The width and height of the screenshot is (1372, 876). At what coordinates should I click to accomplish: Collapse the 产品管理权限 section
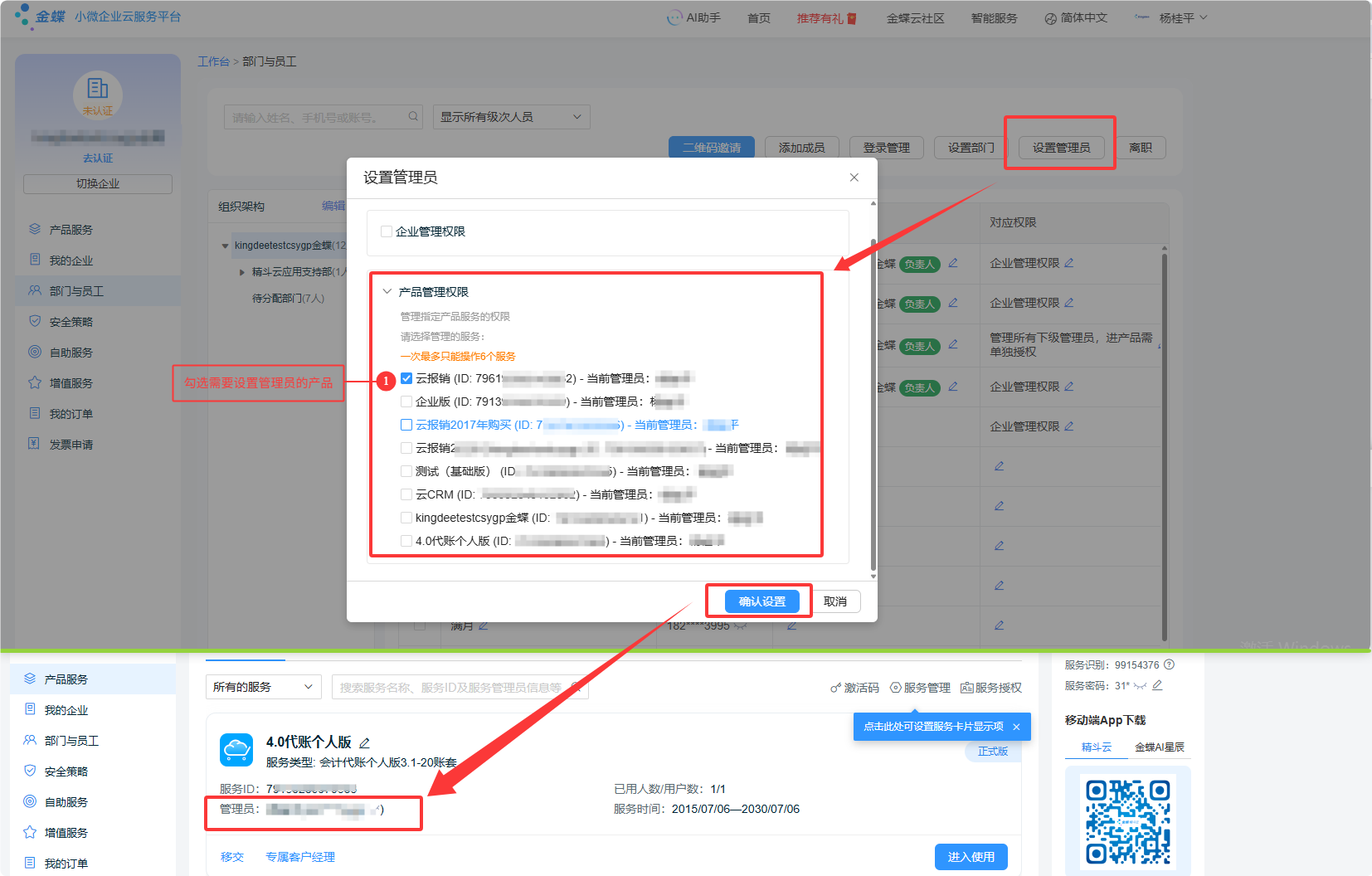click(x=387, y=292)
